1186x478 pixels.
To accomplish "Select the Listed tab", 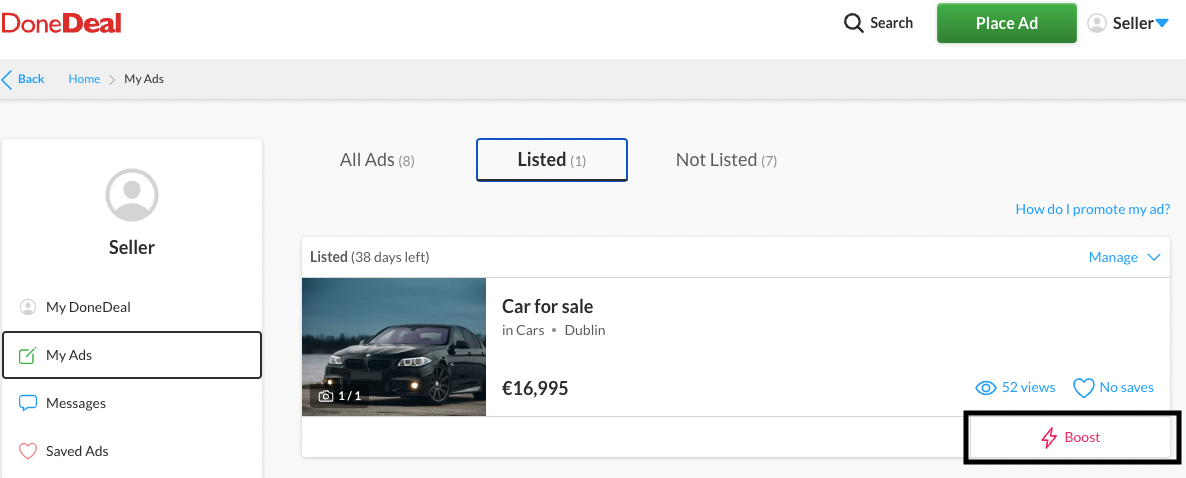I will pyautogui.click(x=551, y=160).
